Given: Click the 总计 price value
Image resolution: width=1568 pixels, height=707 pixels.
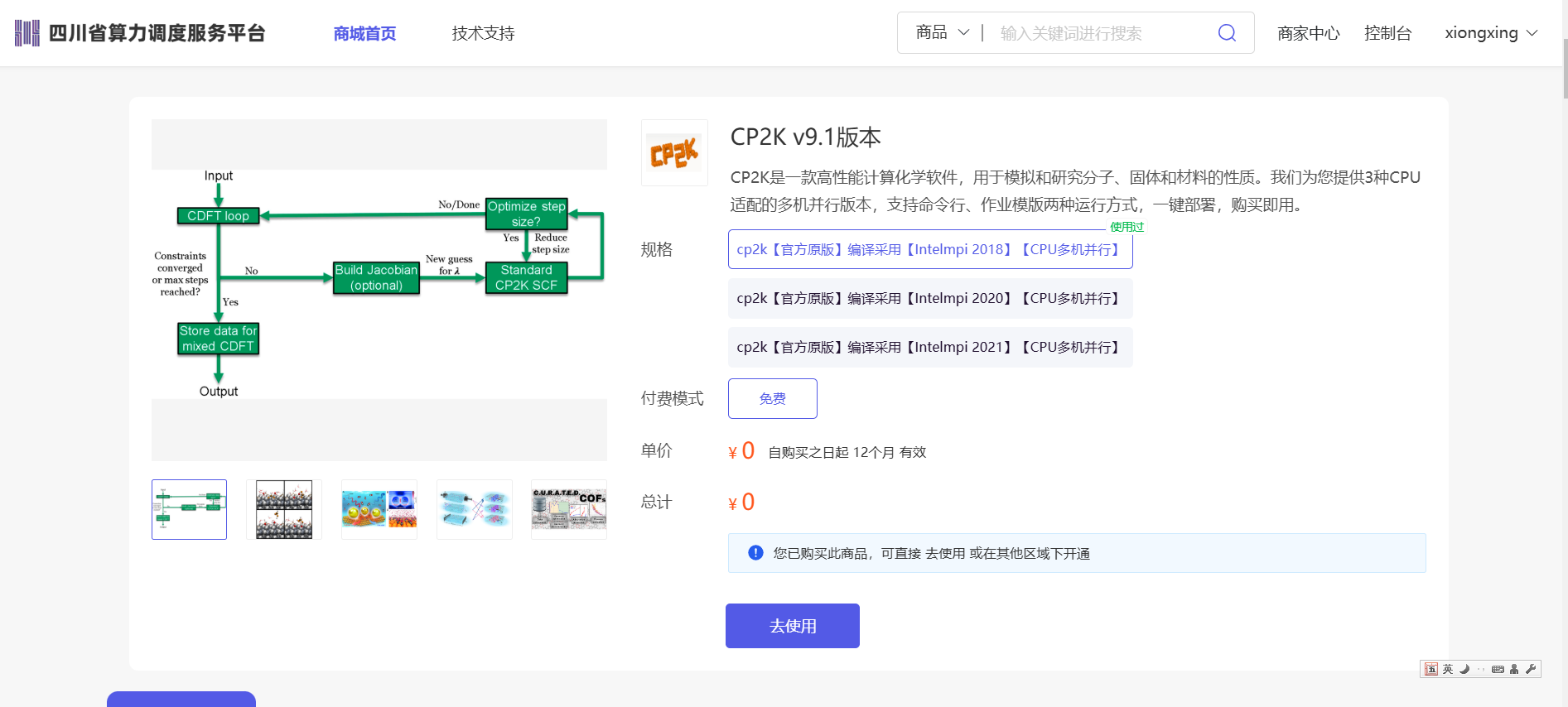Looking at the screenshot, I should [x=741, y=502].
